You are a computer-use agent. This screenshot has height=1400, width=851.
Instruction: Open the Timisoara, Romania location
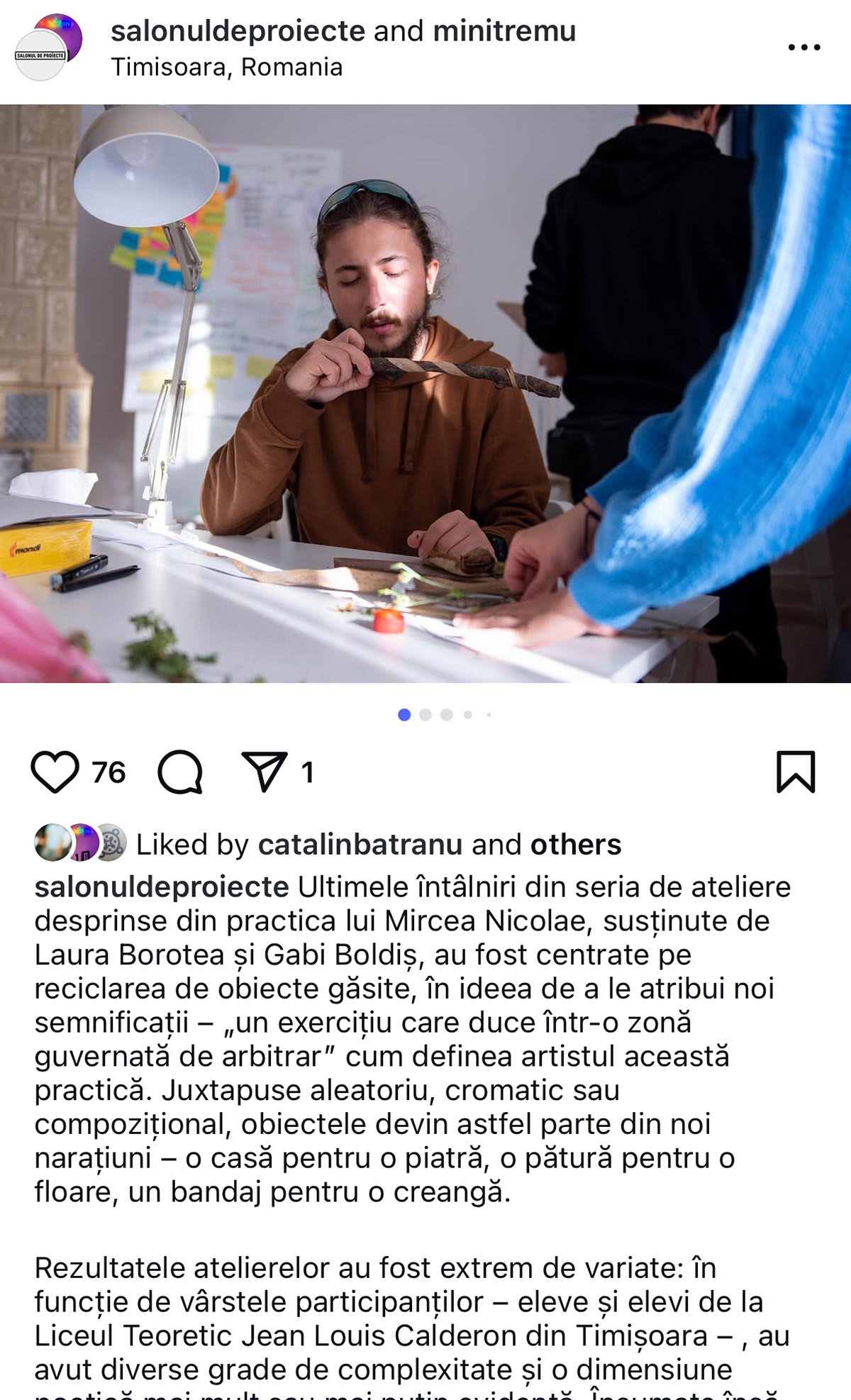pos(227,67)
